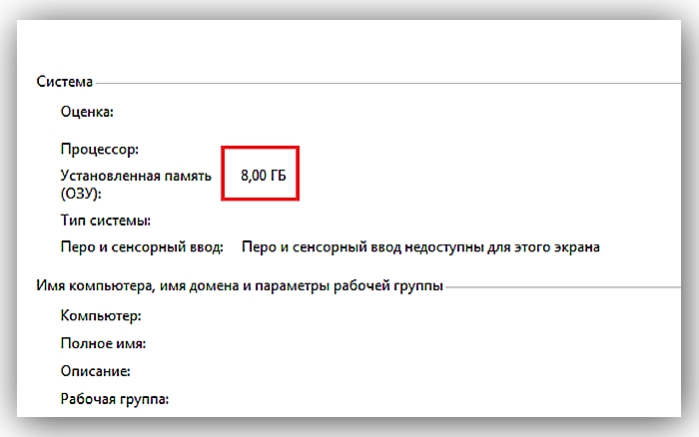Select the 'Оценка:' label
The height and width of the screenshot is (437, 699).
click(x=87, y=111)
